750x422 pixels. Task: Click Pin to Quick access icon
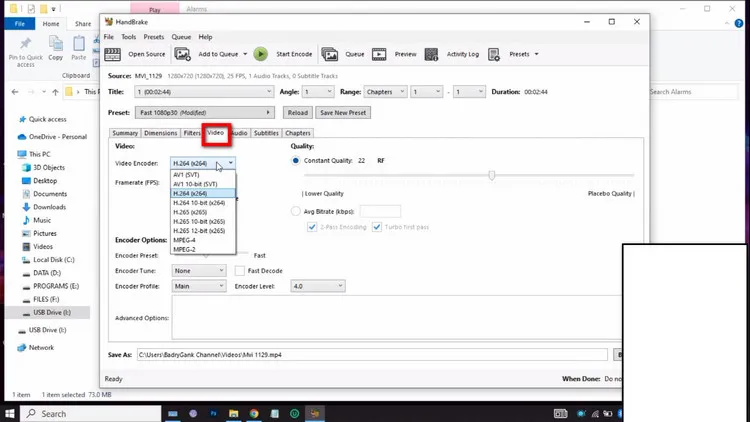[25, 44]
